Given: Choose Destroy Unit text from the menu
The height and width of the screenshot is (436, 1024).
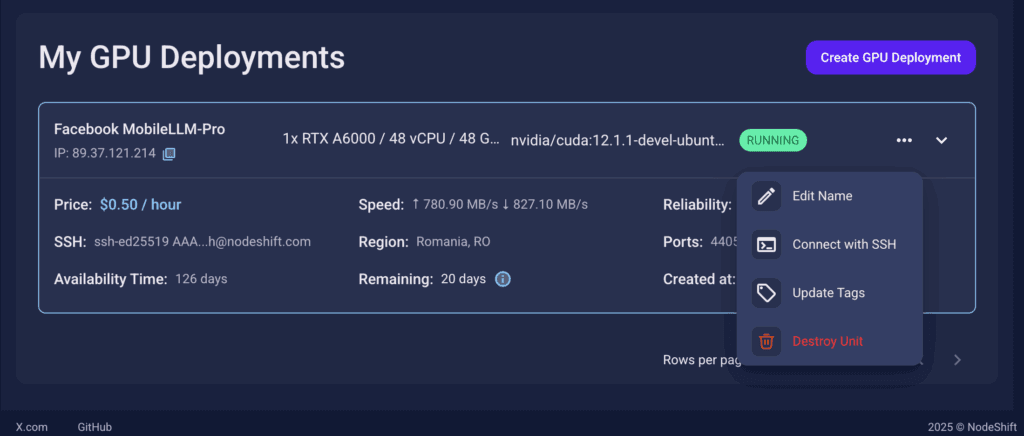Looking at the screenshot, I should click(x=827, y=341).
